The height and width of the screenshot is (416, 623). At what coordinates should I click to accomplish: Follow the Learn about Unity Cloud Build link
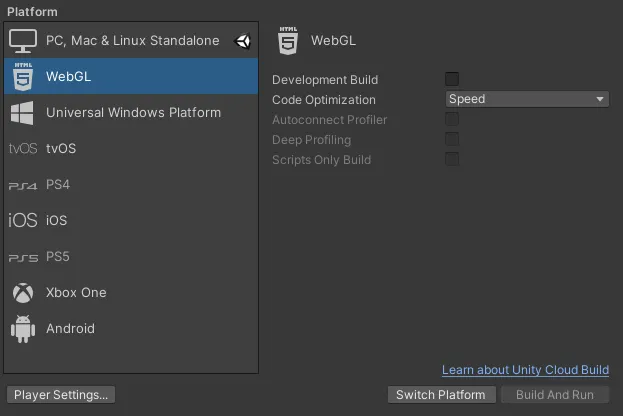pyautogui.click(x=525, y=371)
